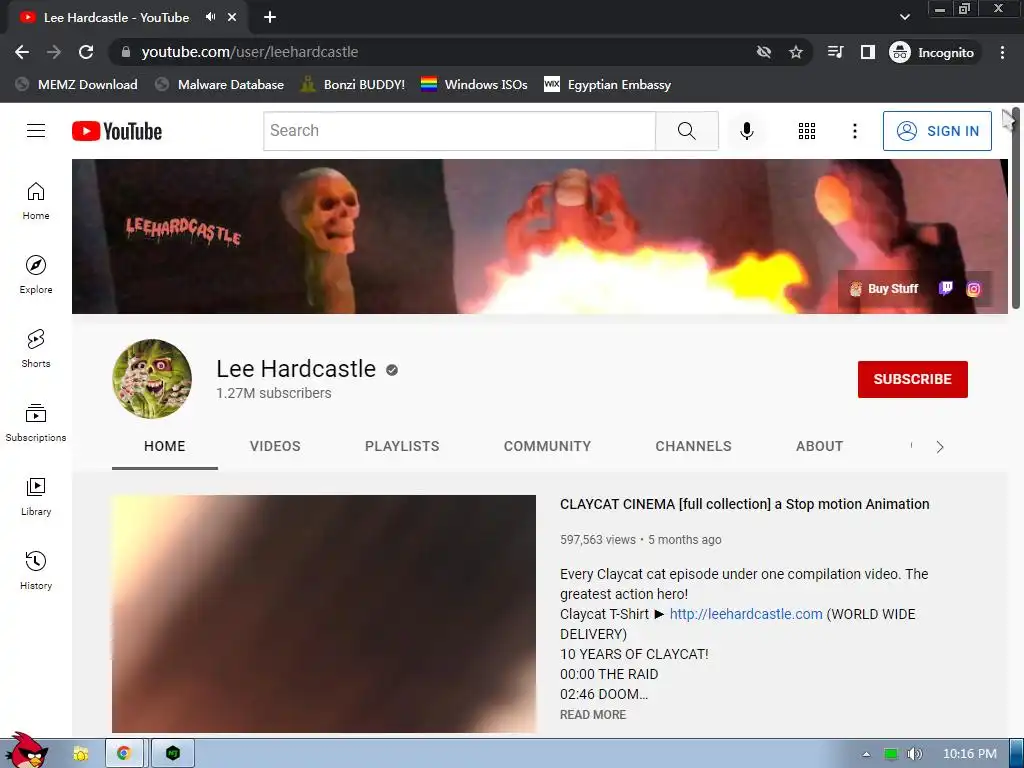
Task: Open the volume control in system tray
Action: click(x=914, y=754)
